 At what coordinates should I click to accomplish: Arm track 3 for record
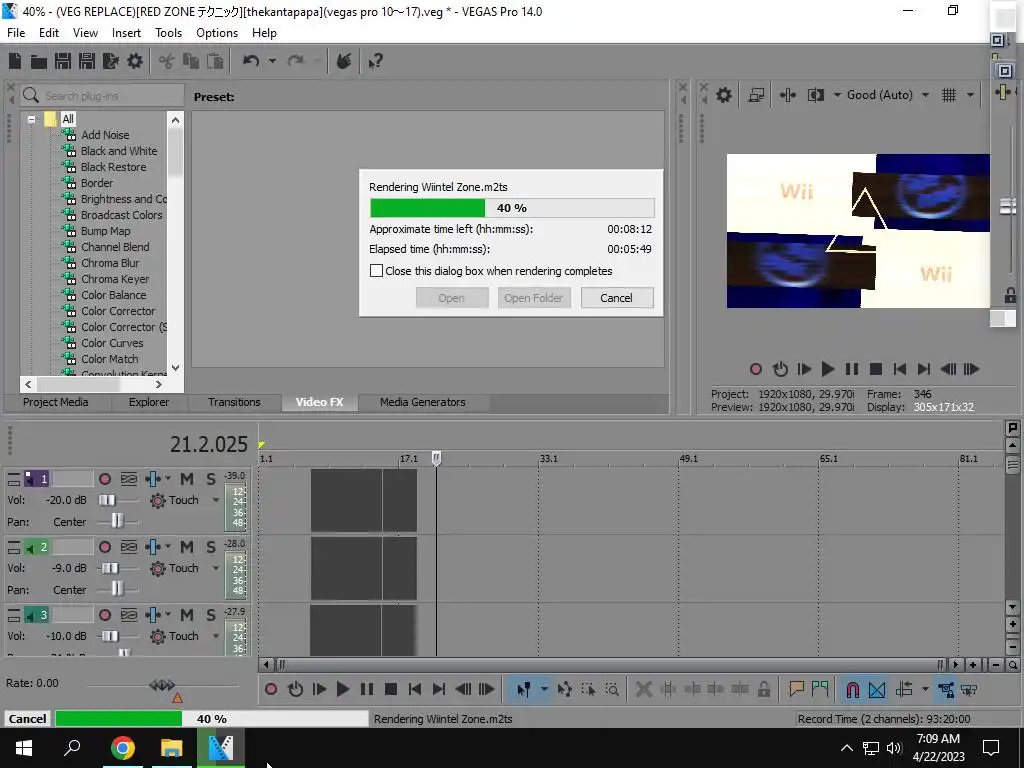pos(104,615)
